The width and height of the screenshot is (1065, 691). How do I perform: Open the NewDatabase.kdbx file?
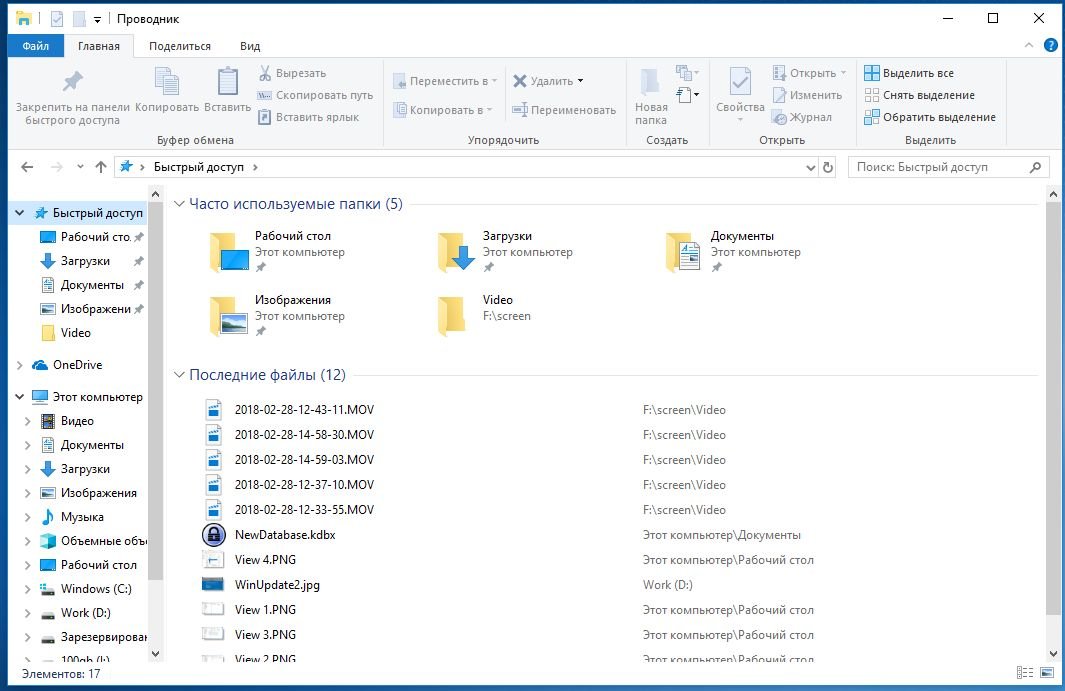pos(285,535)
